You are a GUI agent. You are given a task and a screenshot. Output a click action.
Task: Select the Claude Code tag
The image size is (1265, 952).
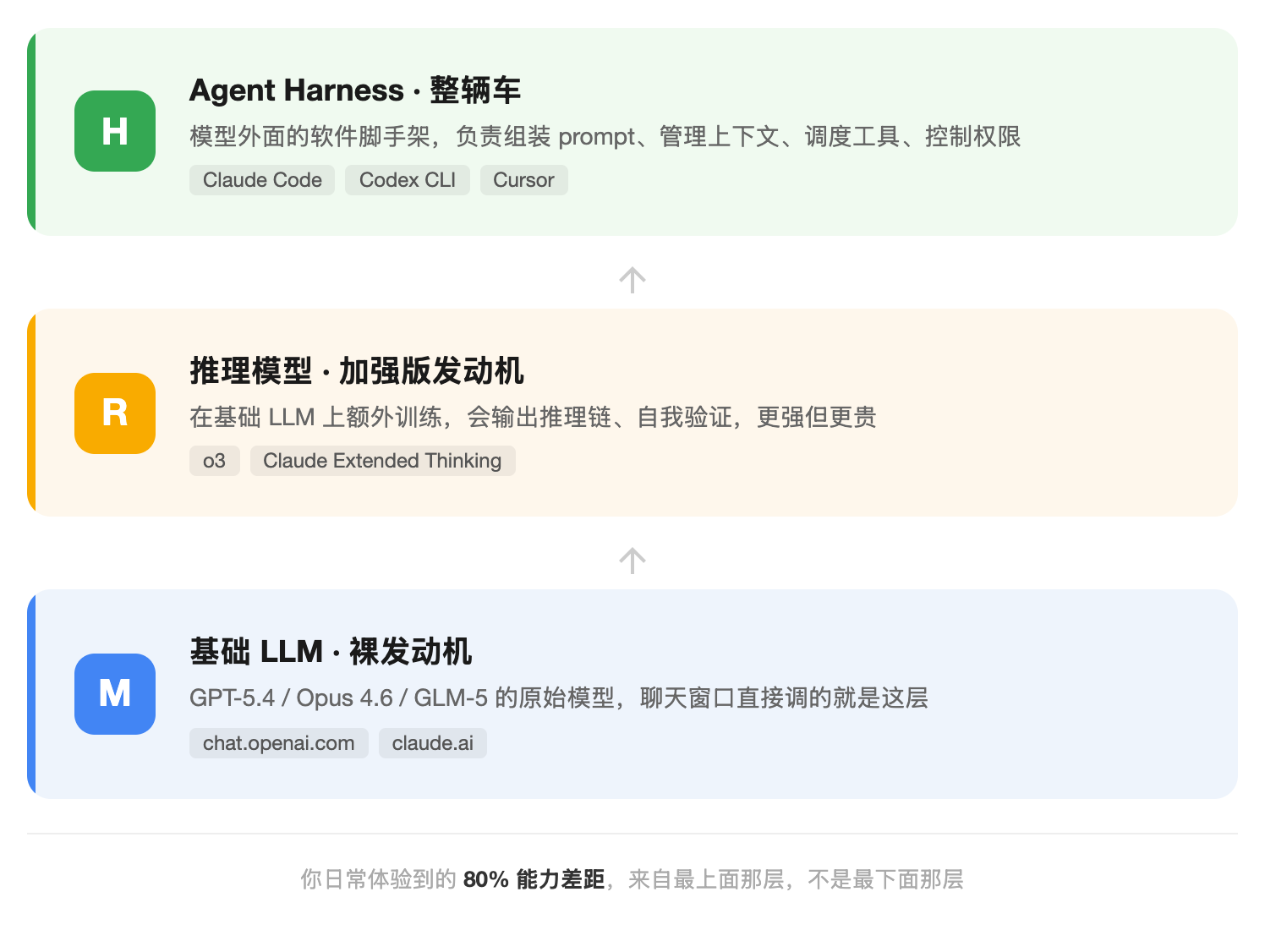(262, 180)
